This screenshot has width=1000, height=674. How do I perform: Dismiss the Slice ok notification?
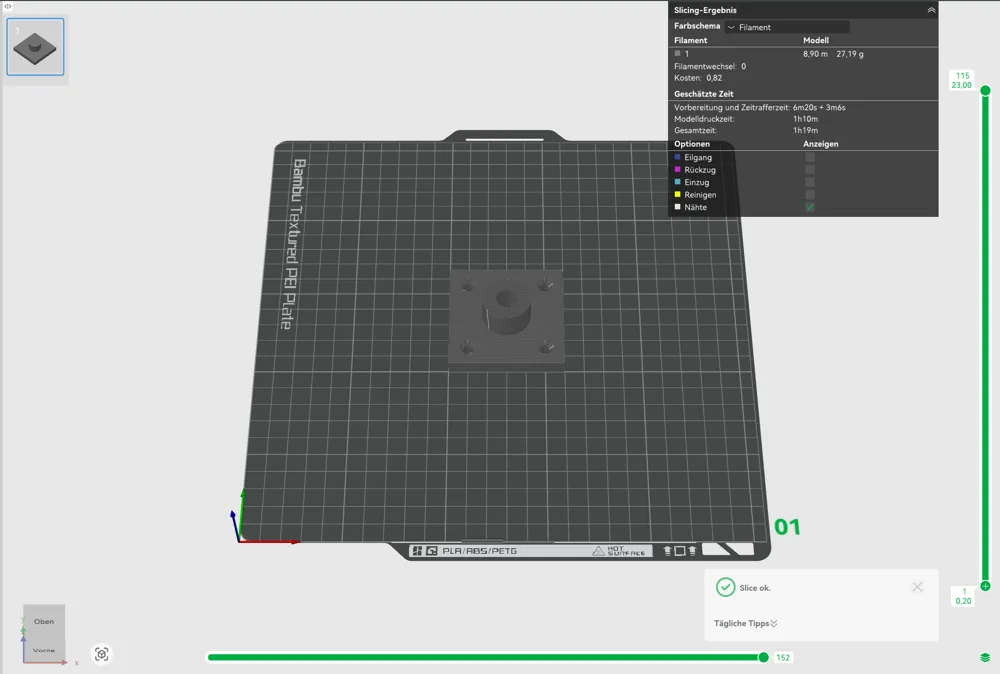[x=917, y=587]
